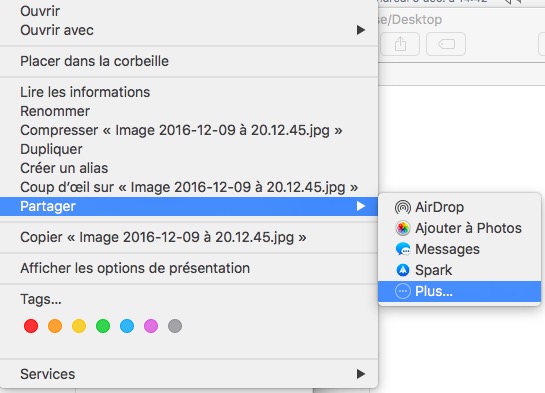545x393 pixels.
Task: Select Ajouter à Photos text
Action: [x=469, y=228]
